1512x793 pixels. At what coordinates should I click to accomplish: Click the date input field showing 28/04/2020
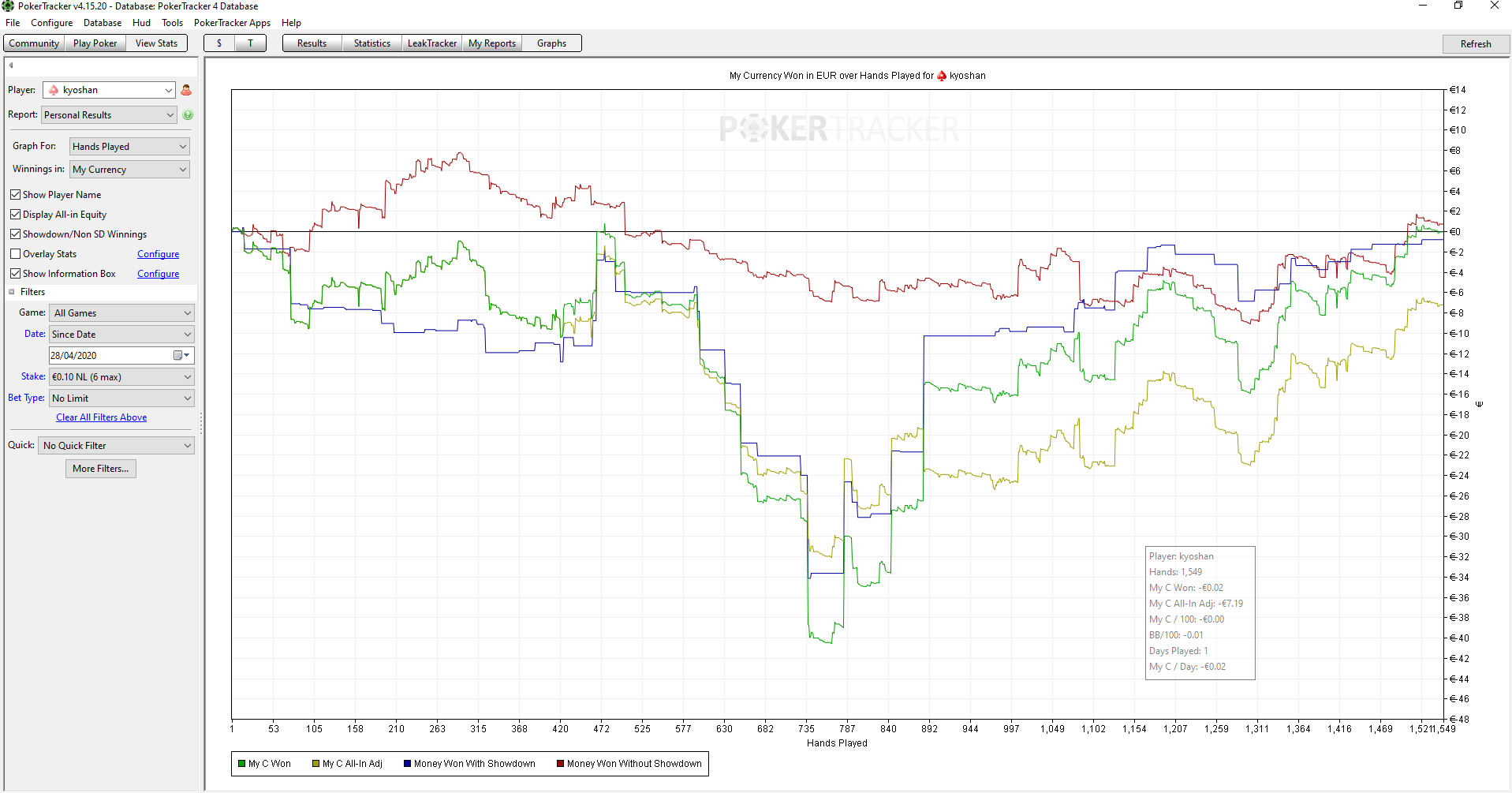pyautogui.click(x=110, y=356)
